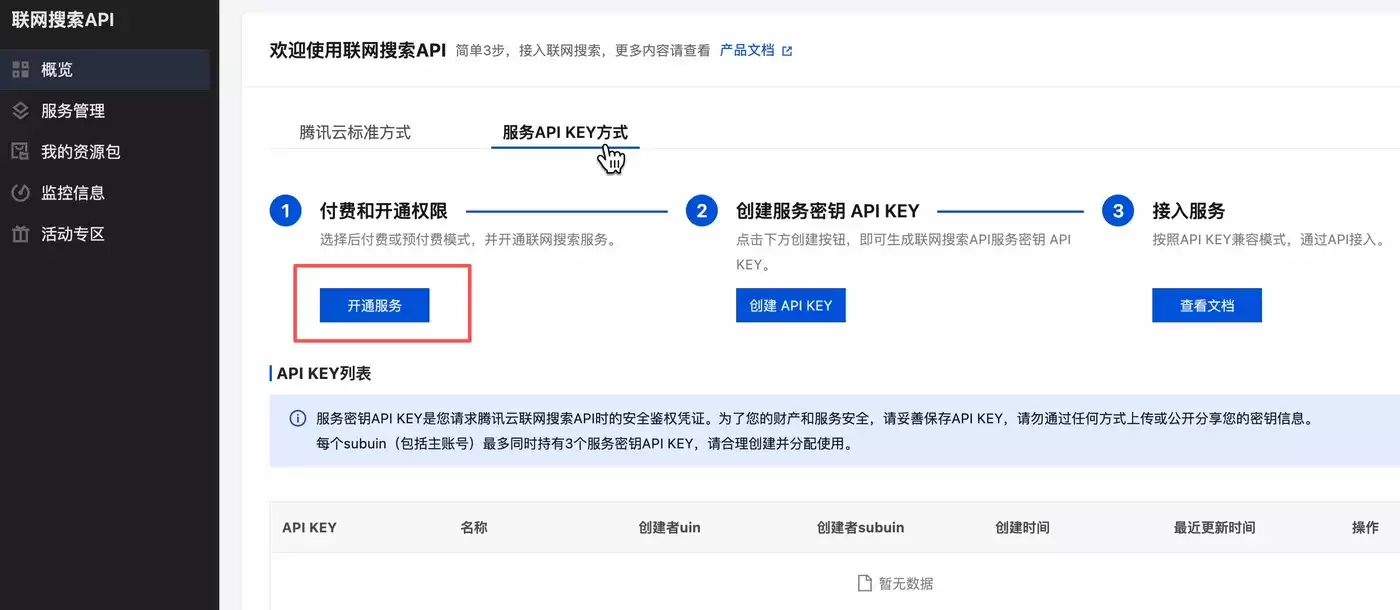Click the external link icon beside 产品文档
Viewport: 1400px width, 610px height.
tap(787, 51)
